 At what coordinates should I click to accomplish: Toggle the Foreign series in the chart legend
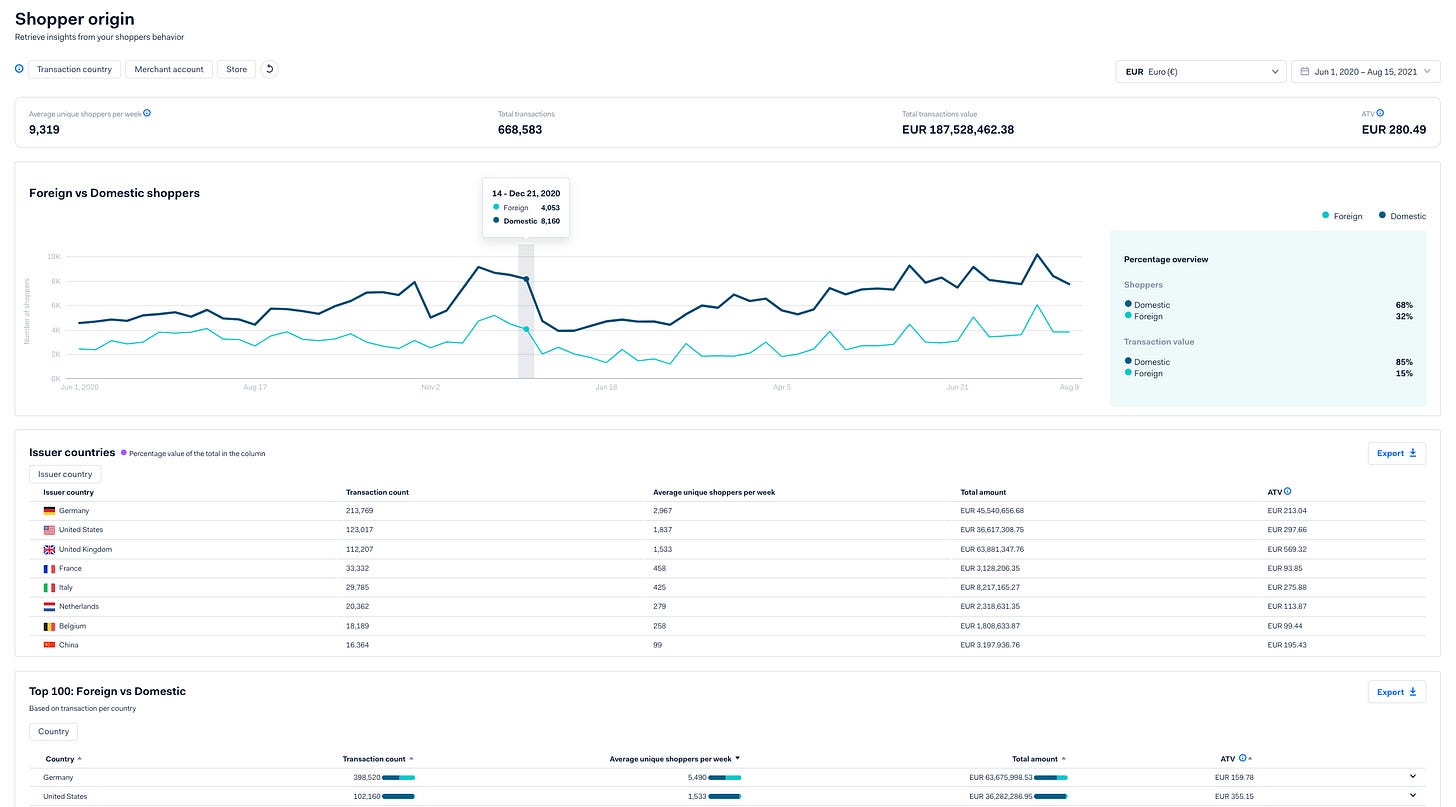pos(1341,216)
